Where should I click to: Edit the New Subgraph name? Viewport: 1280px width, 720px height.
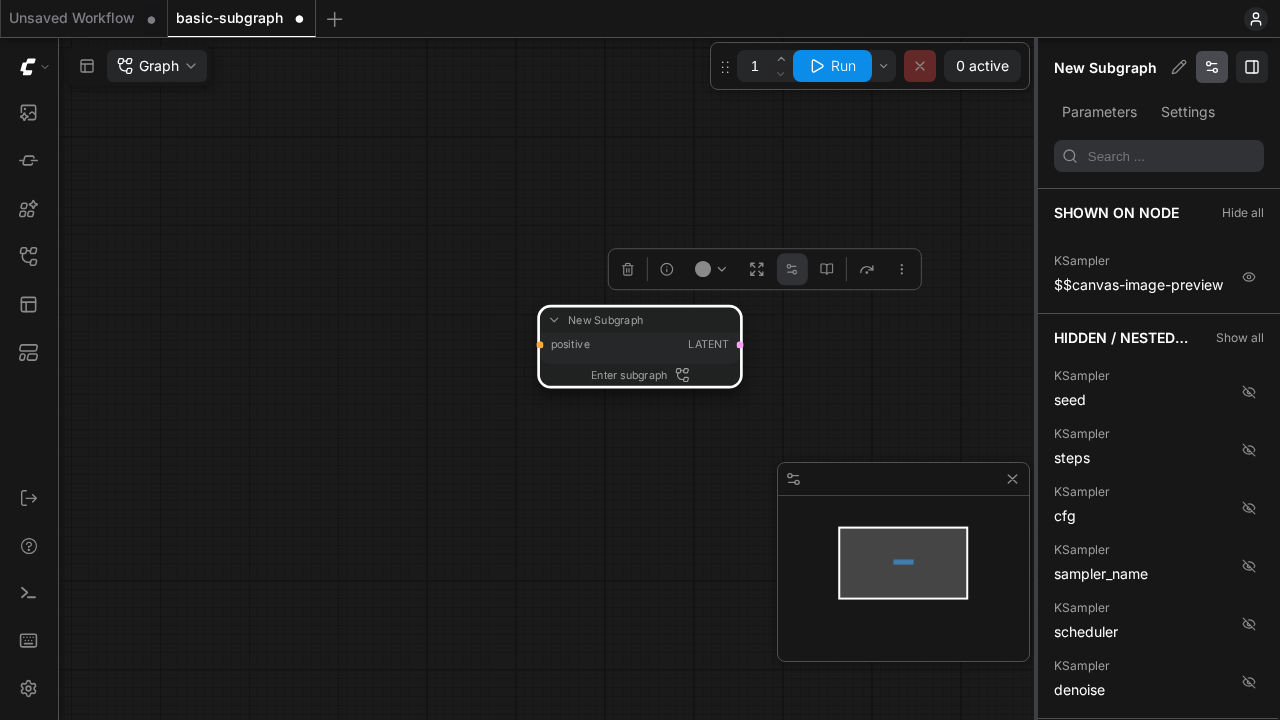[1179, 67]
